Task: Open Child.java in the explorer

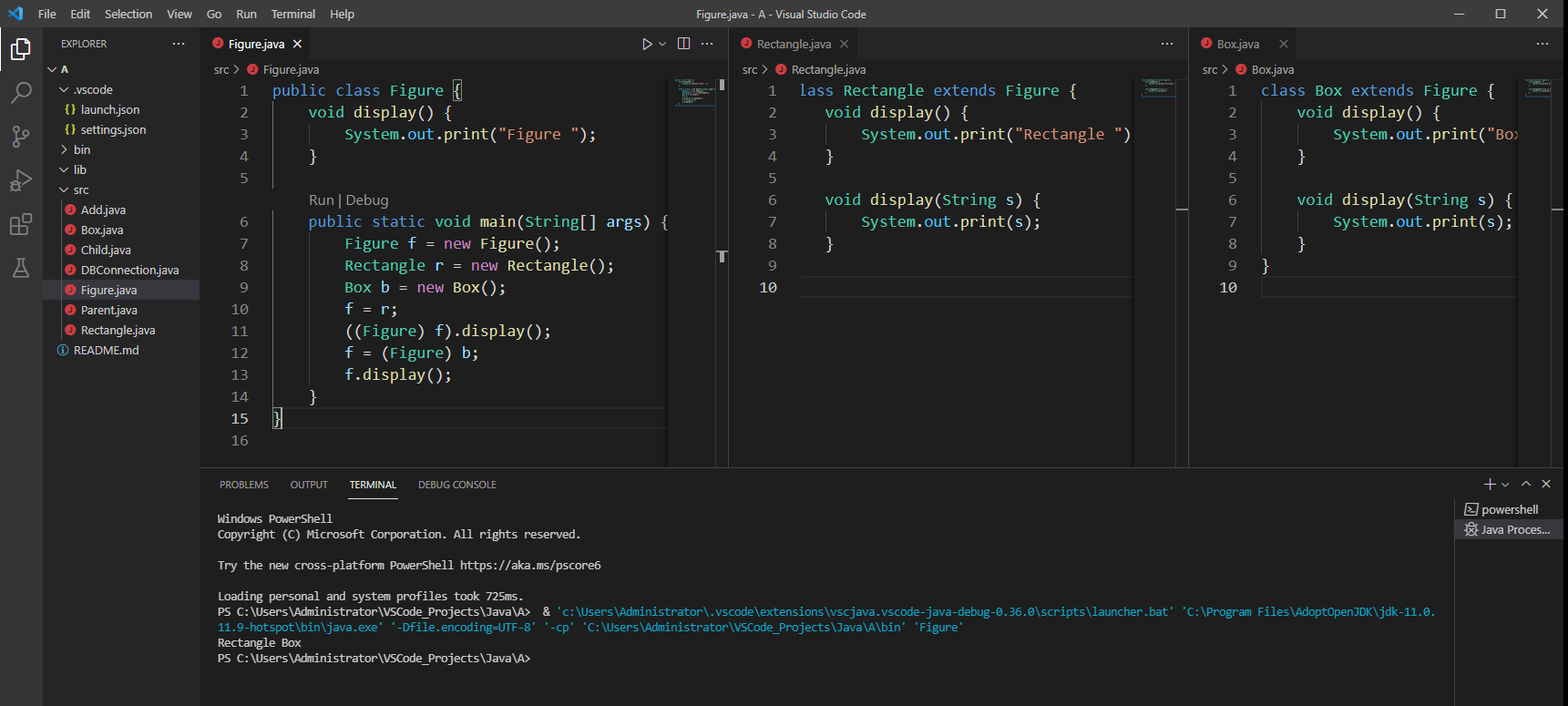Action: point(121,250)
